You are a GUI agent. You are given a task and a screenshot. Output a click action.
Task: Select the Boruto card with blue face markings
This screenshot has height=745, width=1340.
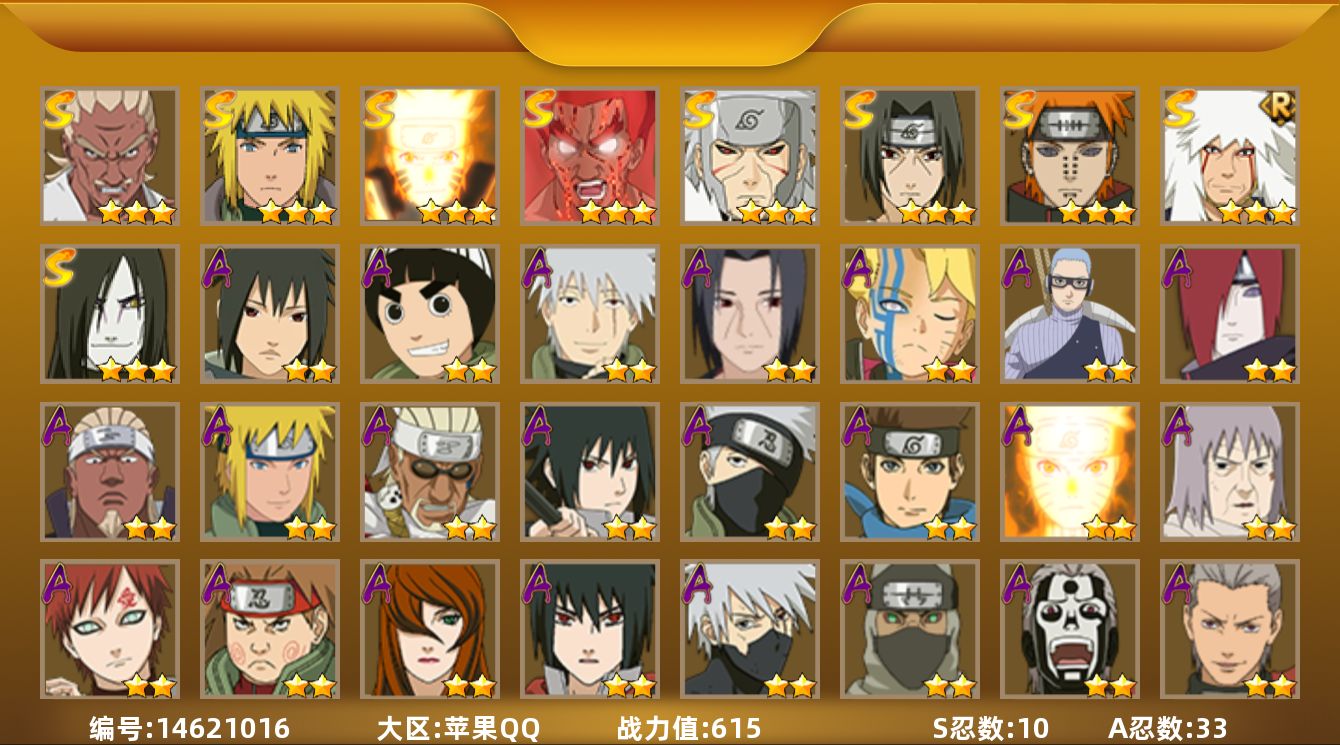coord(909,313)
